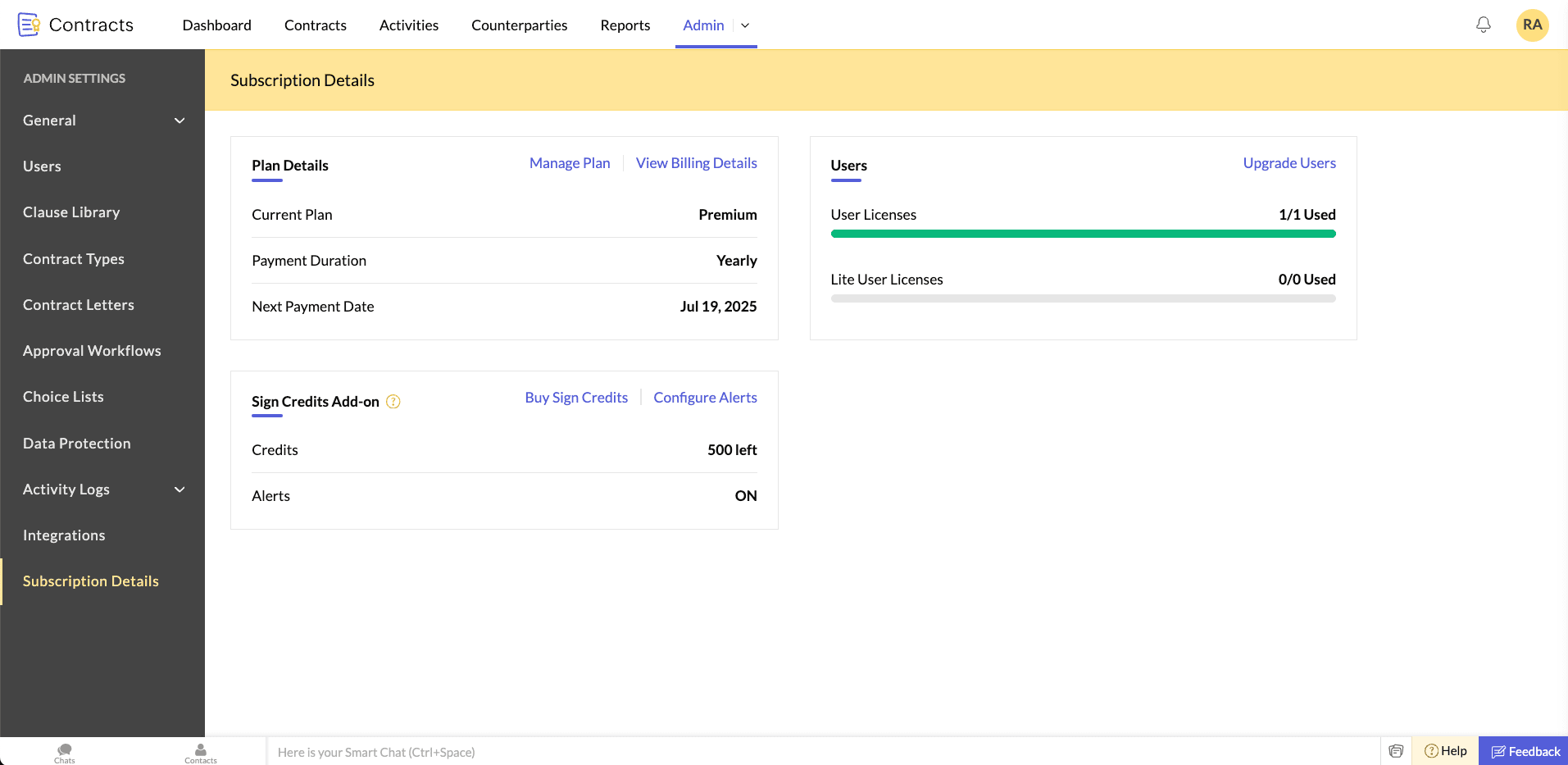Click the Contracts app logo icon
The width and height of the screenshot is (1568, 765).
click(29, 25)
